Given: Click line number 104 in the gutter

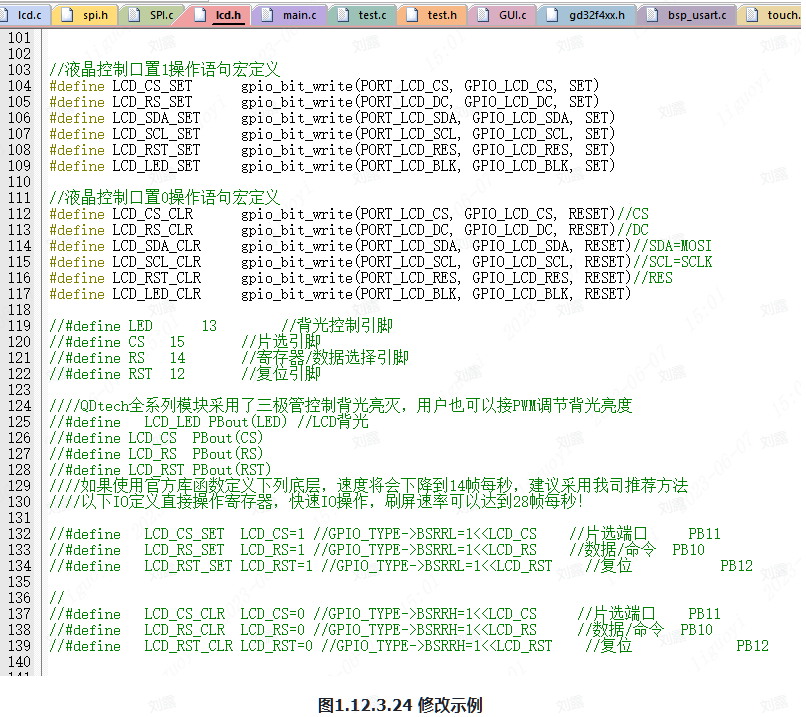Looking at the screenshot, I should point(20,86).
